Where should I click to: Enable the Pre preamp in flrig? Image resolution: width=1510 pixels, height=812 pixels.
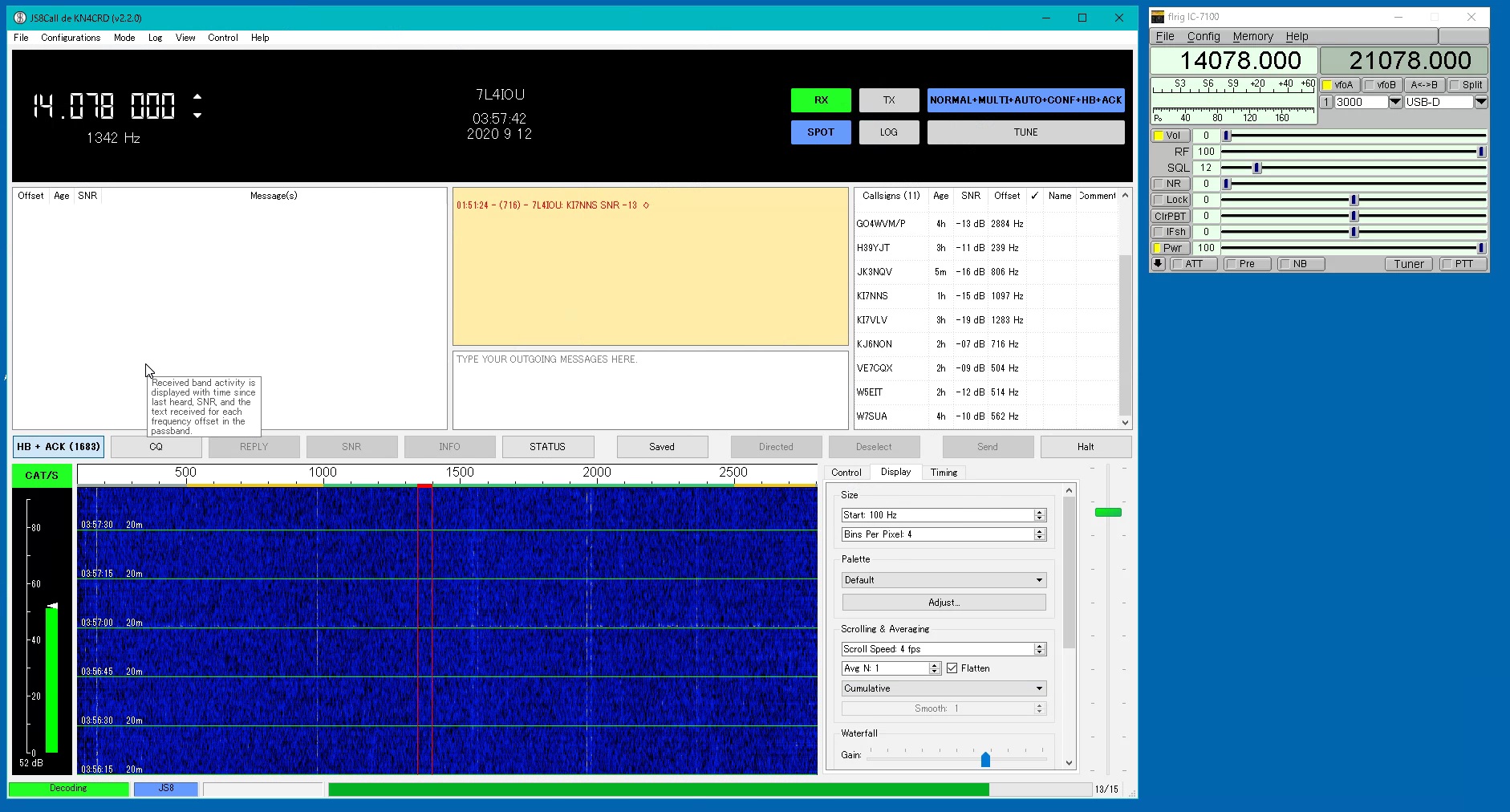[x=1248, y=264]
